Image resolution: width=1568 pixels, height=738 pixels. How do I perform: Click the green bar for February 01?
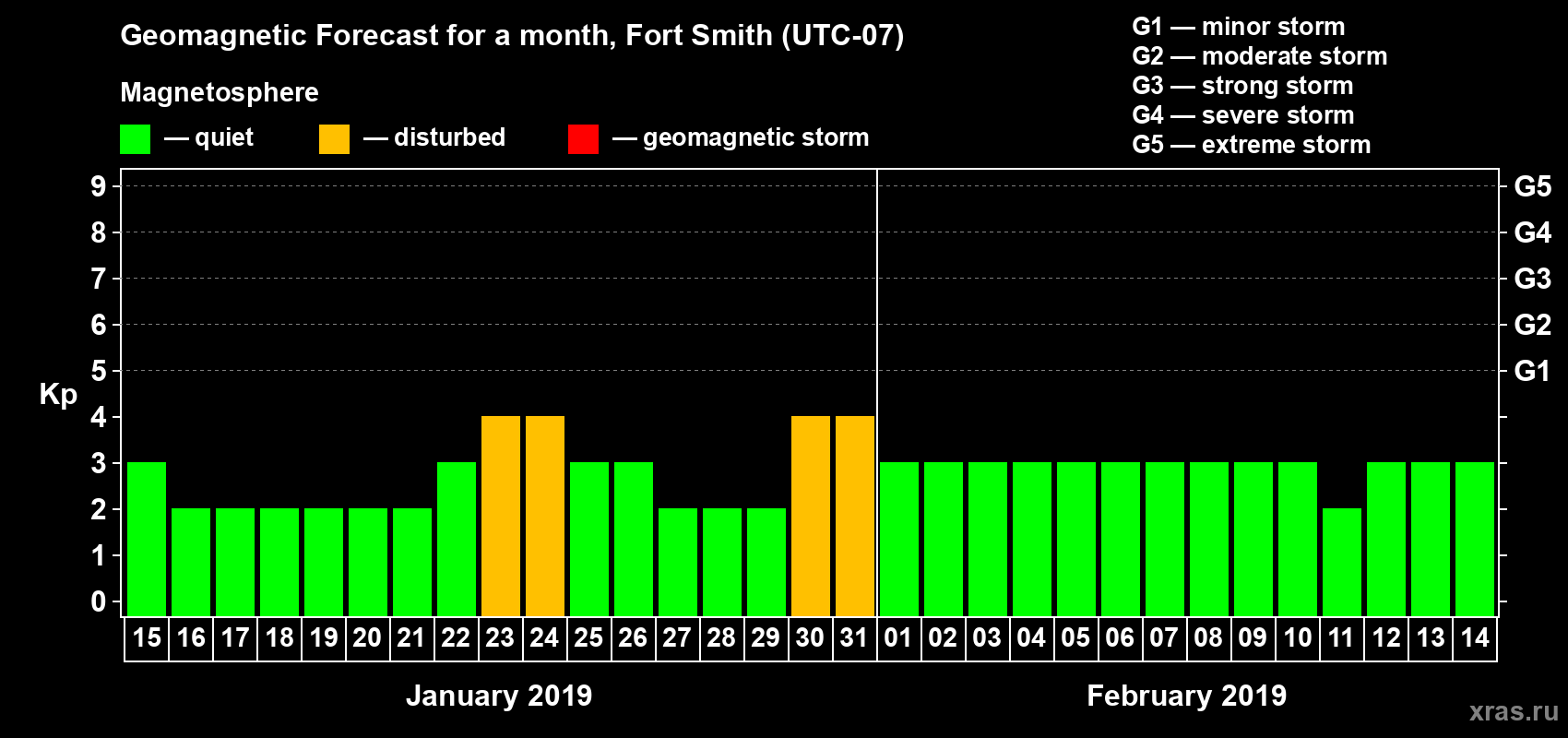pyautogui.click(x=899, y=539)
